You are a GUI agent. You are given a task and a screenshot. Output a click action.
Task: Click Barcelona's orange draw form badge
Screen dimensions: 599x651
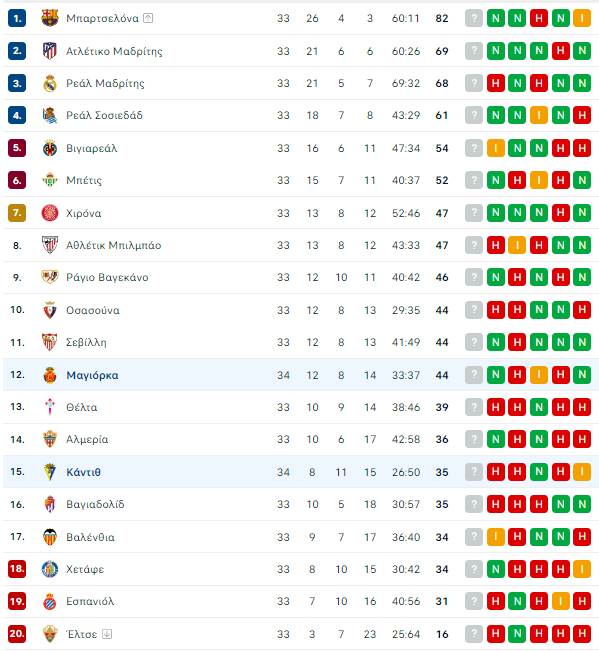[x=582, y=18]
